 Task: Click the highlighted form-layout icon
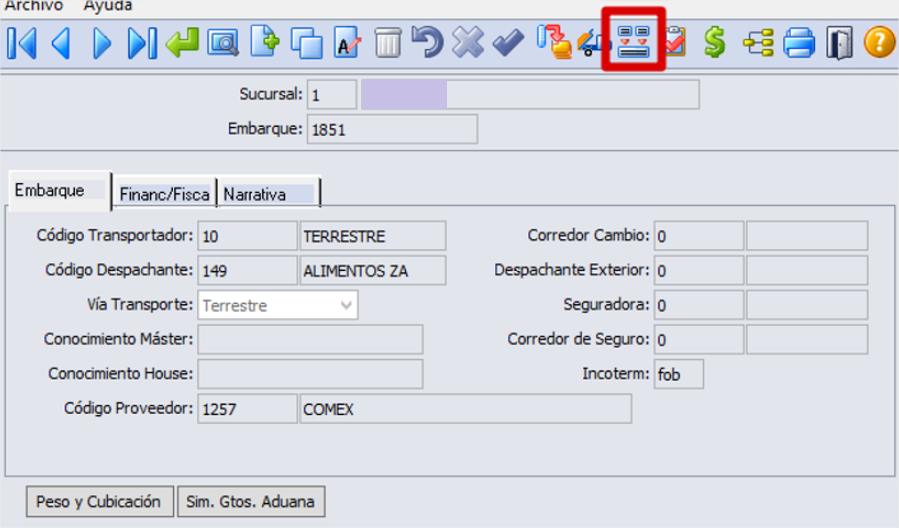pos(634,42)
